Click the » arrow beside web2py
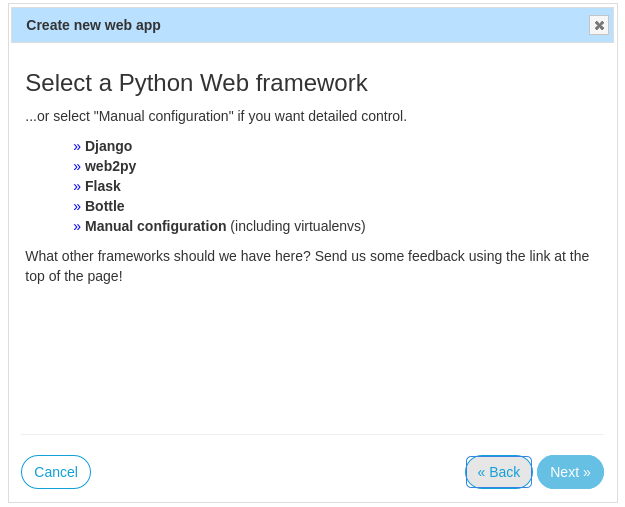Viewport: 625px width, 507px height. point(77,166)
